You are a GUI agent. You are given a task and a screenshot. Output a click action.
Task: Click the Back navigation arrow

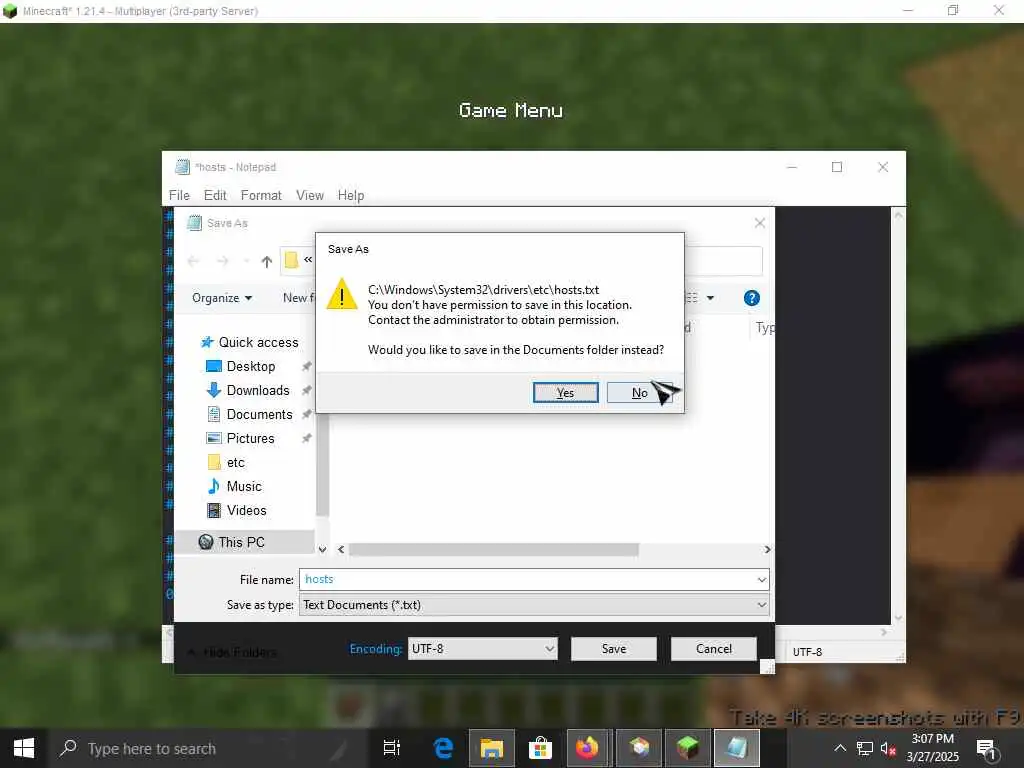pos(193,261)
